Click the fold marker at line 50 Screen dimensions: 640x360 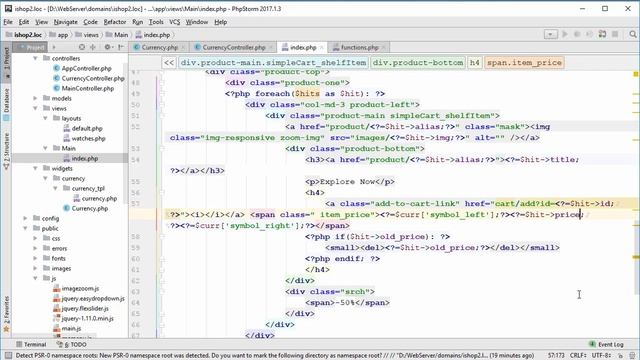pos(162,105)
